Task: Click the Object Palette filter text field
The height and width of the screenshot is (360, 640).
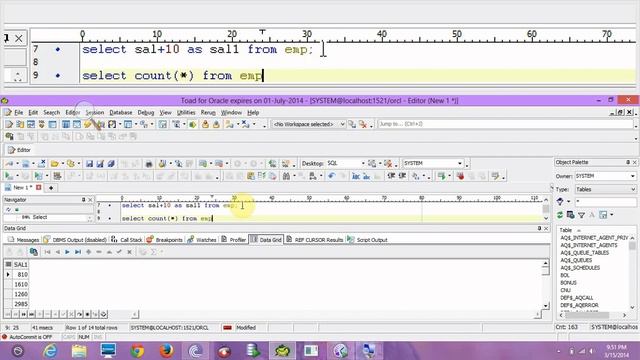Action: pyautogui.click(x=605, y=202)
